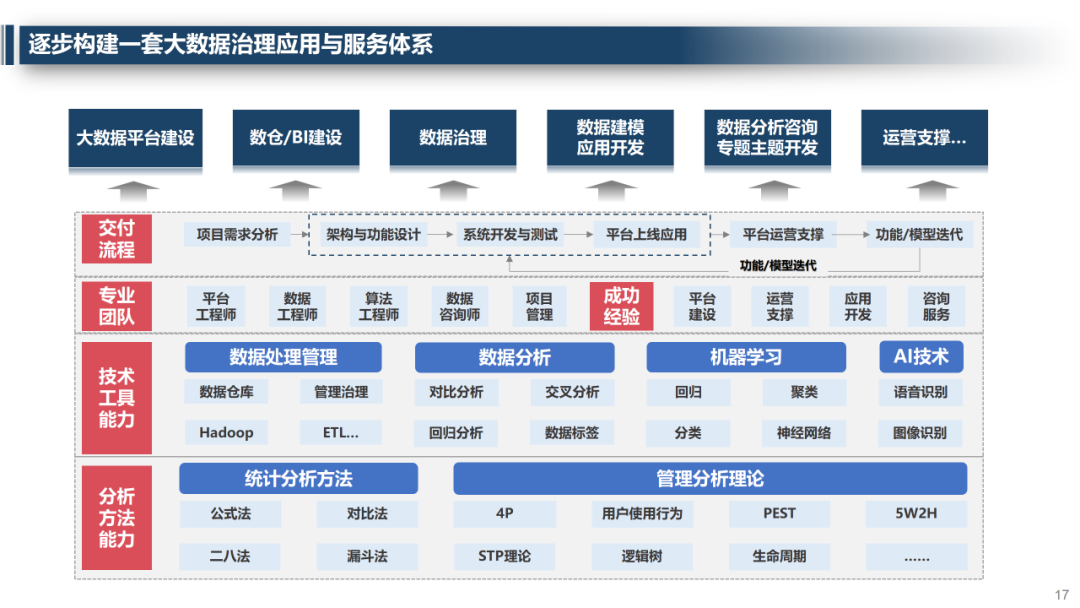Expand the 统计分析方法 section

[x=298, y=479]
